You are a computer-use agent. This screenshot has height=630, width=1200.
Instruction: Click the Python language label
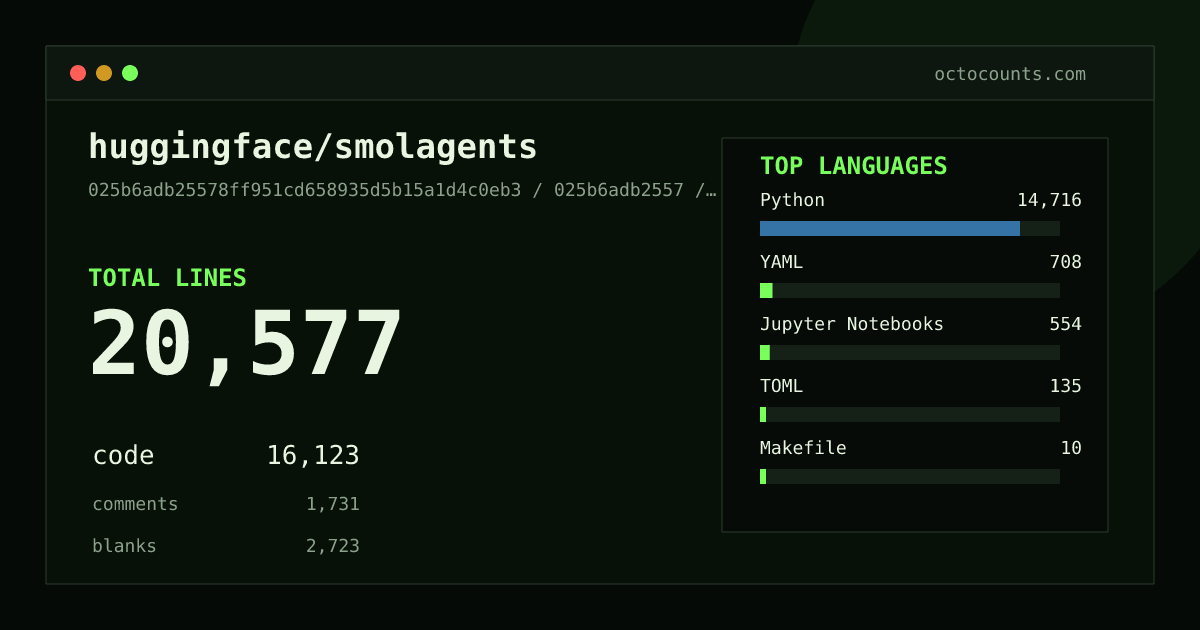[792, 200]
